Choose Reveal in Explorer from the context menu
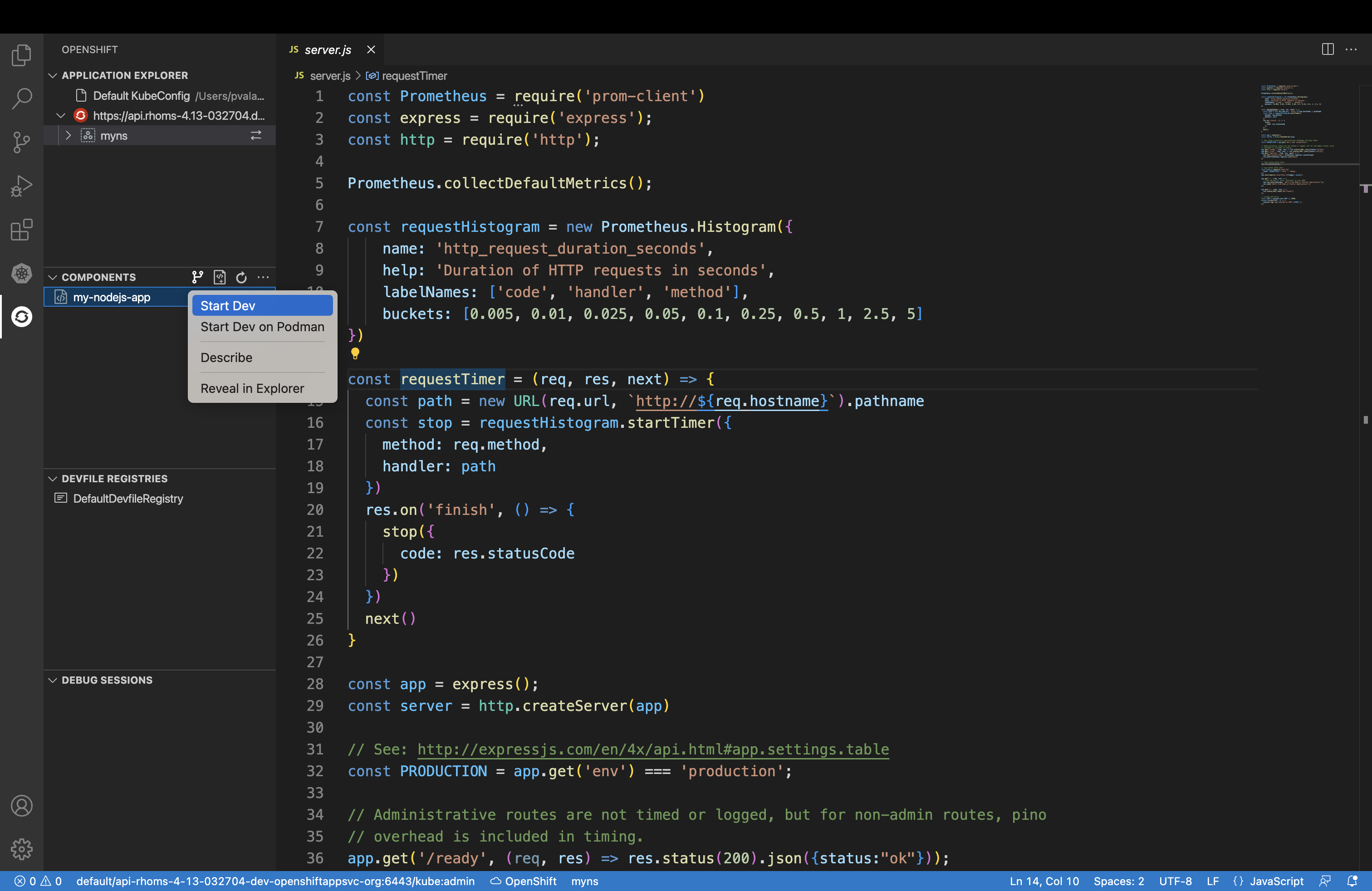Screen dimensions: 1372x891 (252, 388)
